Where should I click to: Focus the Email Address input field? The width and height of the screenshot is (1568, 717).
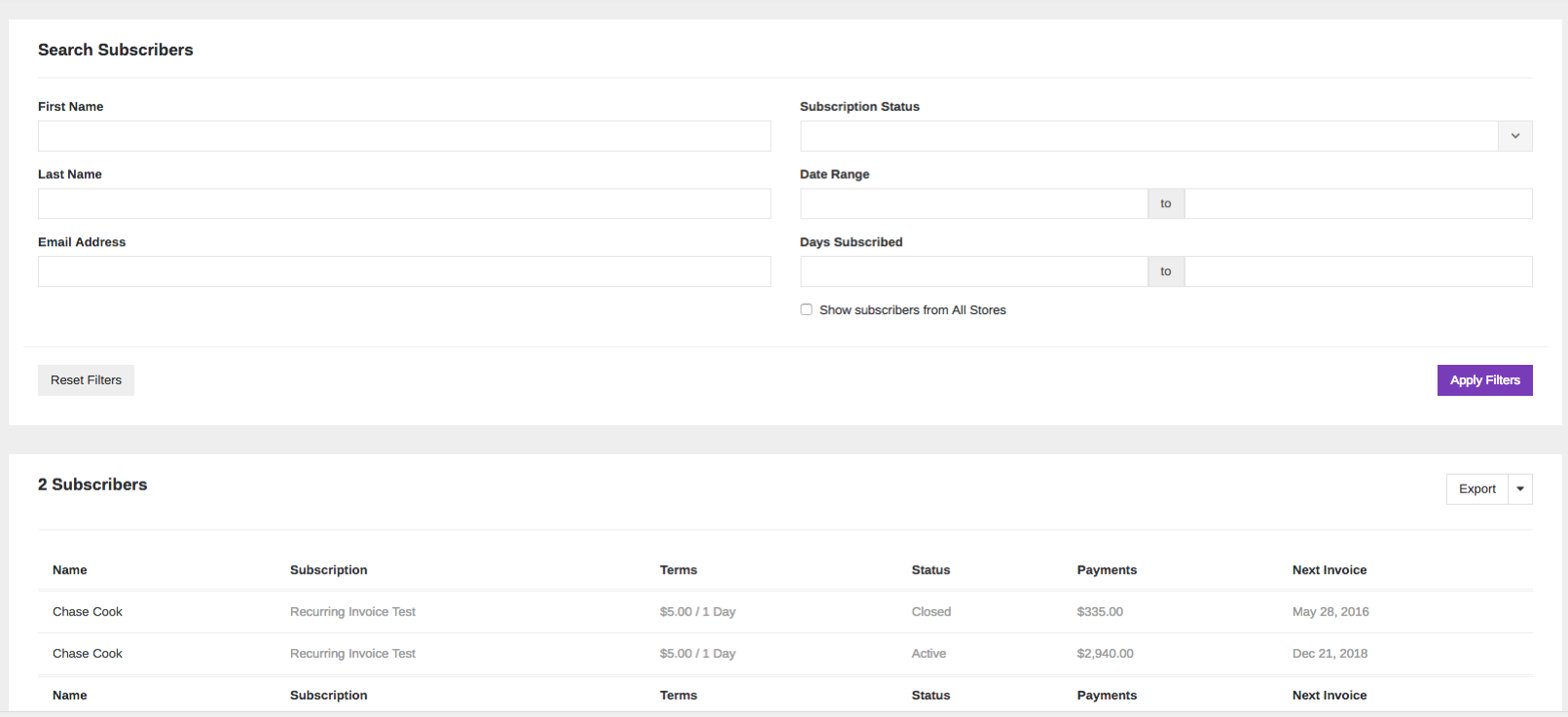click(x=404, y=271)
